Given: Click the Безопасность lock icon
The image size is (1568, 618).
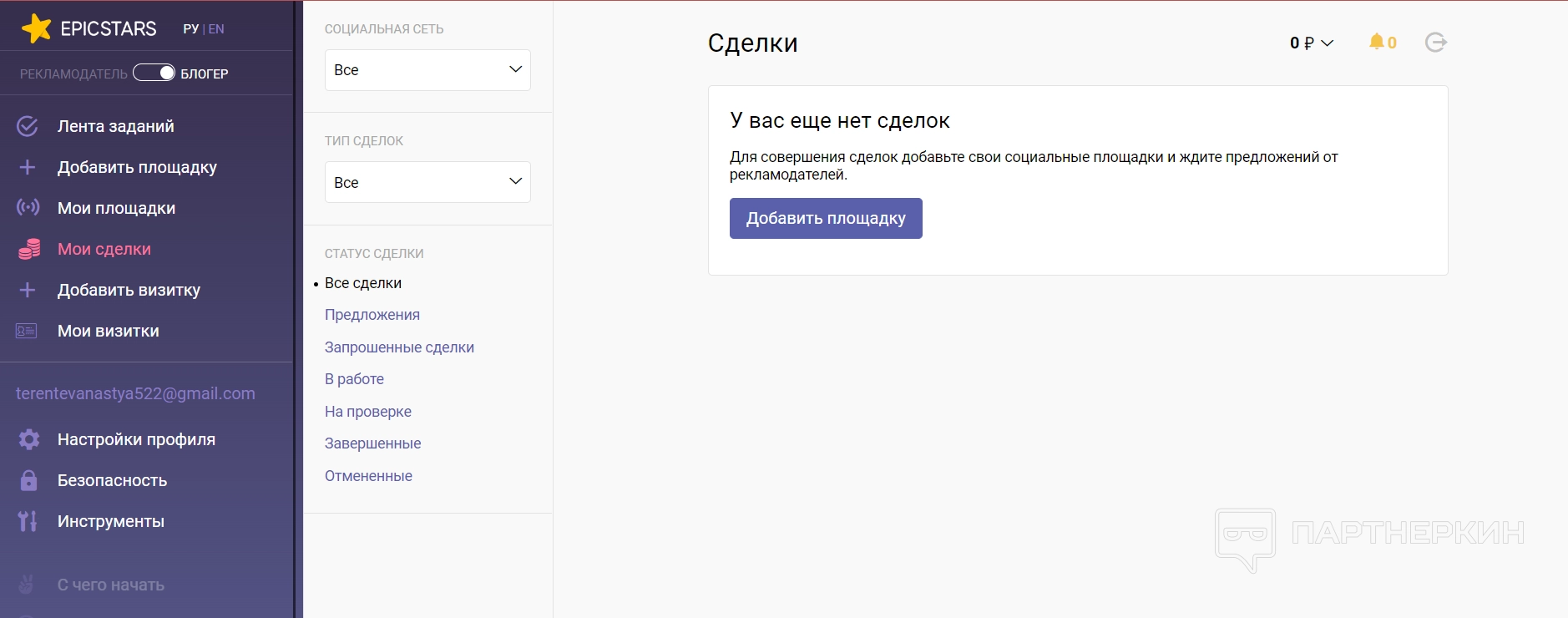Looking at the screenshot, I should pos(29,480).
